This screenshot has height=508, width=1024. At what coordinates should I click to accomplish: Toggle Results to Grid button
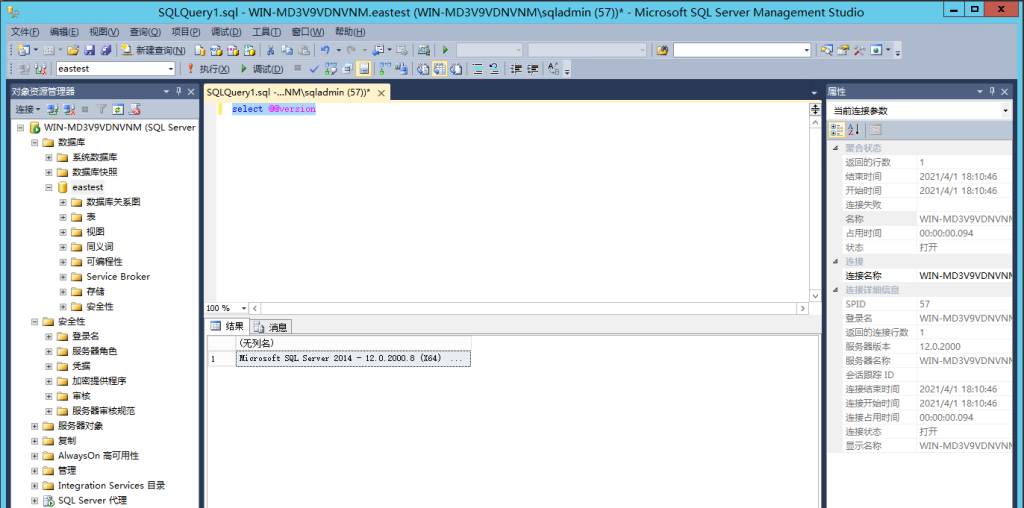(440, 69)
